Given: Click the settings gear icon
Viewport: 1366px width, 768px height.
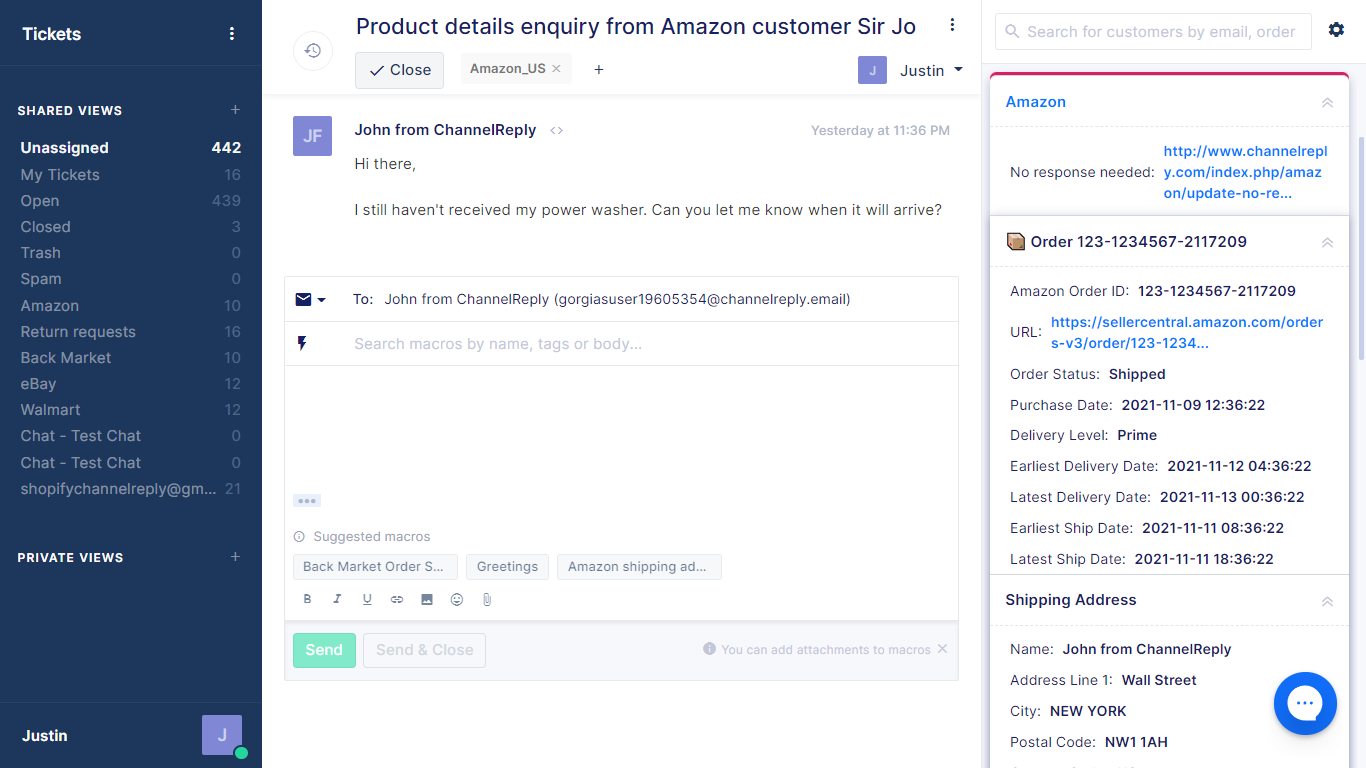Looking at the screenshot, I should (1336, 30).
